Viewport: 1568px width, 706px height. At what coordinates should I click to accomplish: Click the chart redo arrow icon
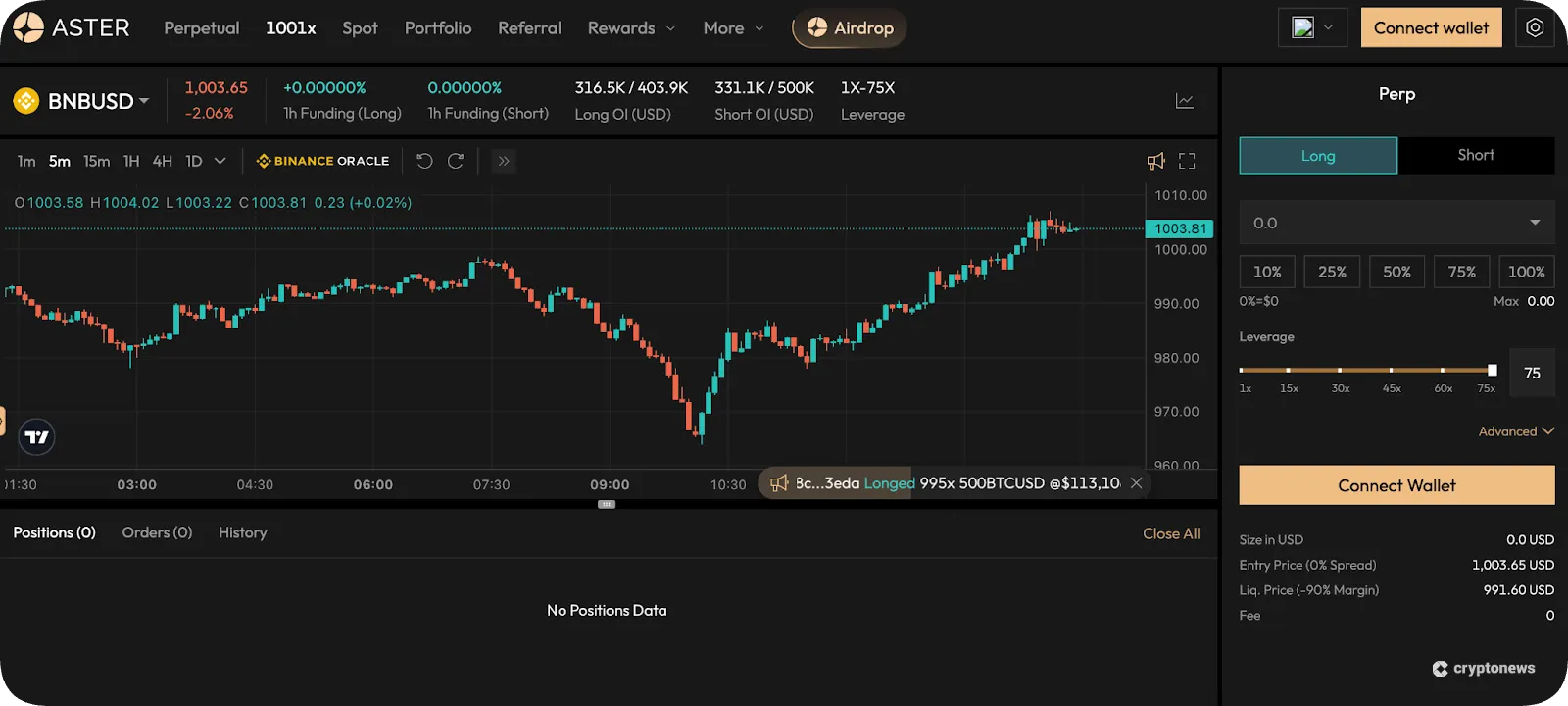click(456, 161)
